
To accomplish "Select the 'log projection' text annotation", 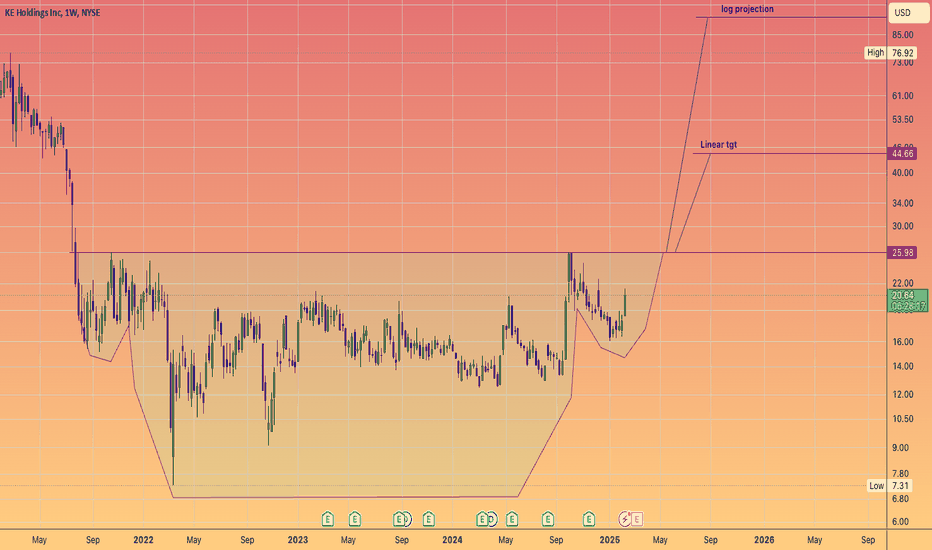I will tap(747, 9).
